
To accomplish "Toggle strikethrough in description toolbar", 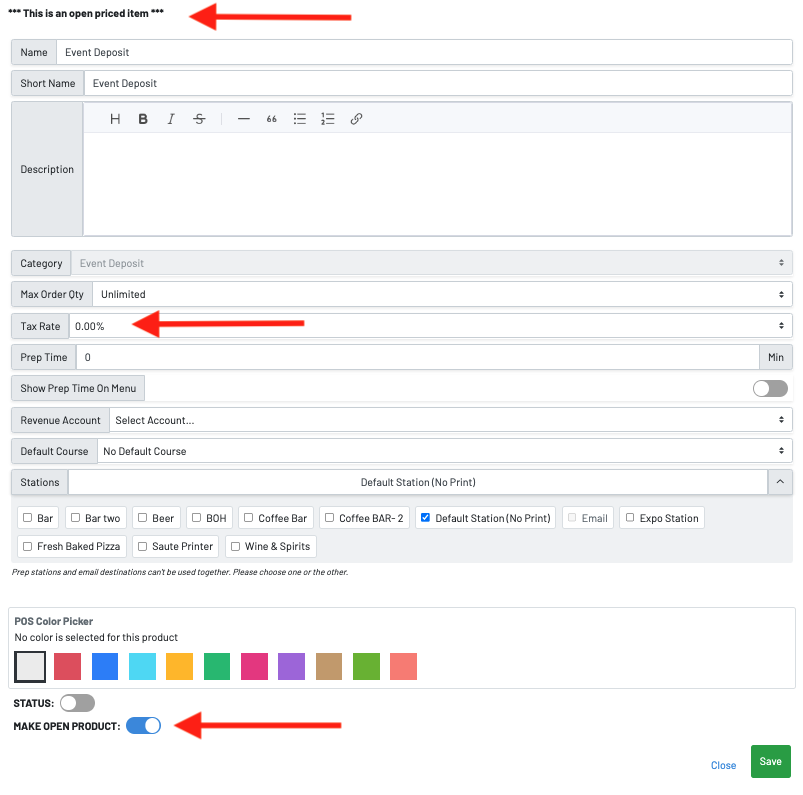I will coord(199,119).
